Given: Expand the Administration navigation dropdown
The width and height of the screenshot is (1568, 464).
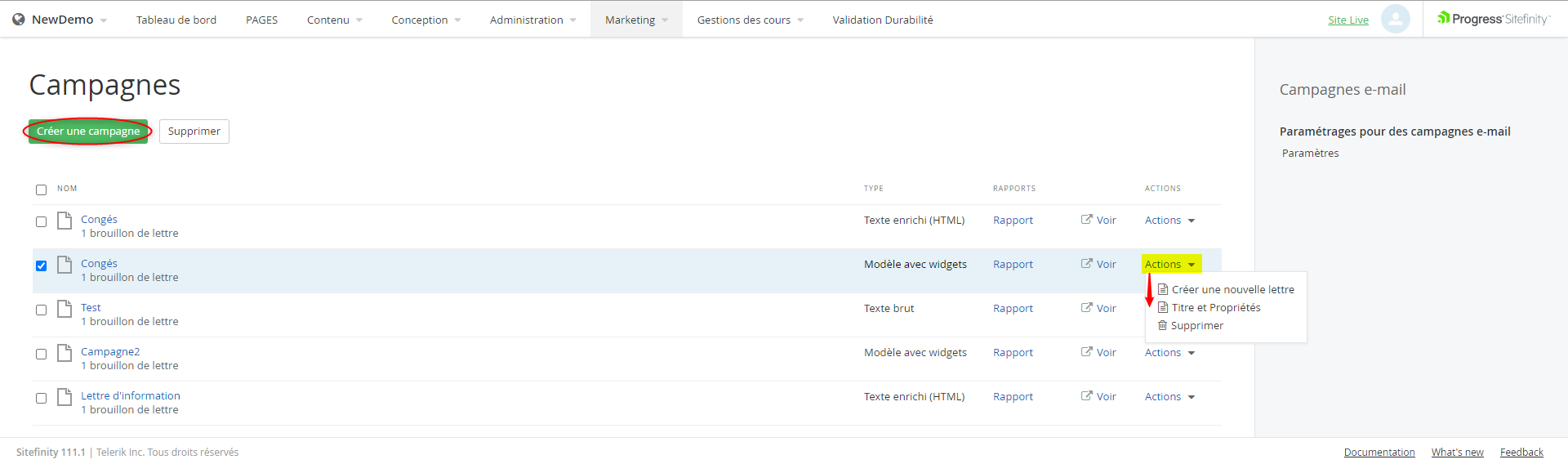Looking at the screenshot, I should [x=532, y=20].
